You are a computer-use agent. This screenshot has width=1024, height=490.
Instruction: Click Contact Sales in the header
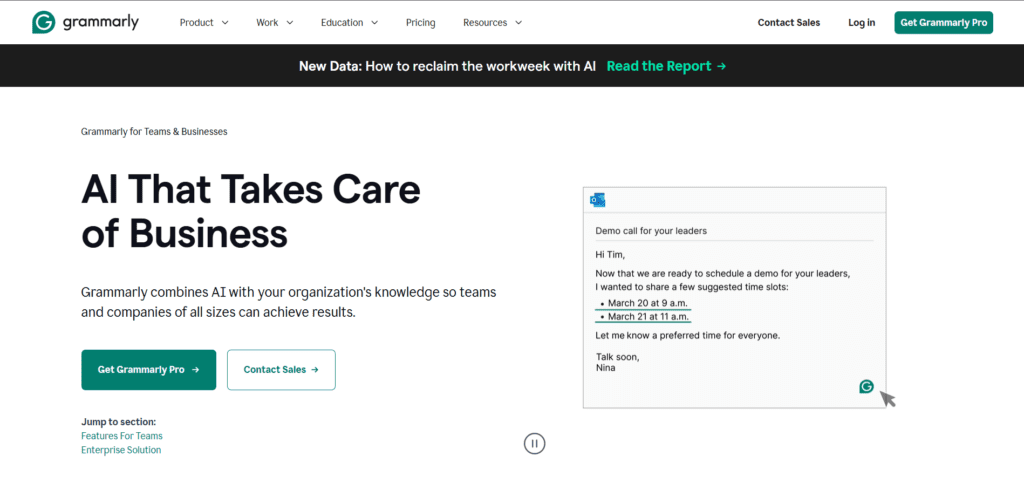[x=789, y=23]
